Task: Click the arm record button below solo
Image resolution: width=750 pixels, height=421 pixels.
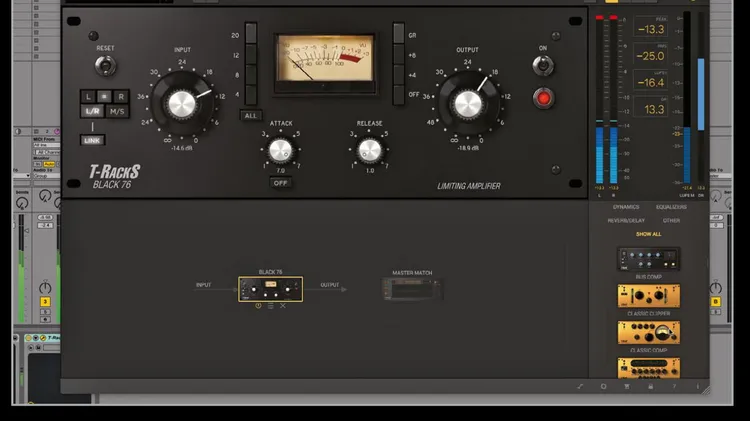Action: tap(45, 319)
